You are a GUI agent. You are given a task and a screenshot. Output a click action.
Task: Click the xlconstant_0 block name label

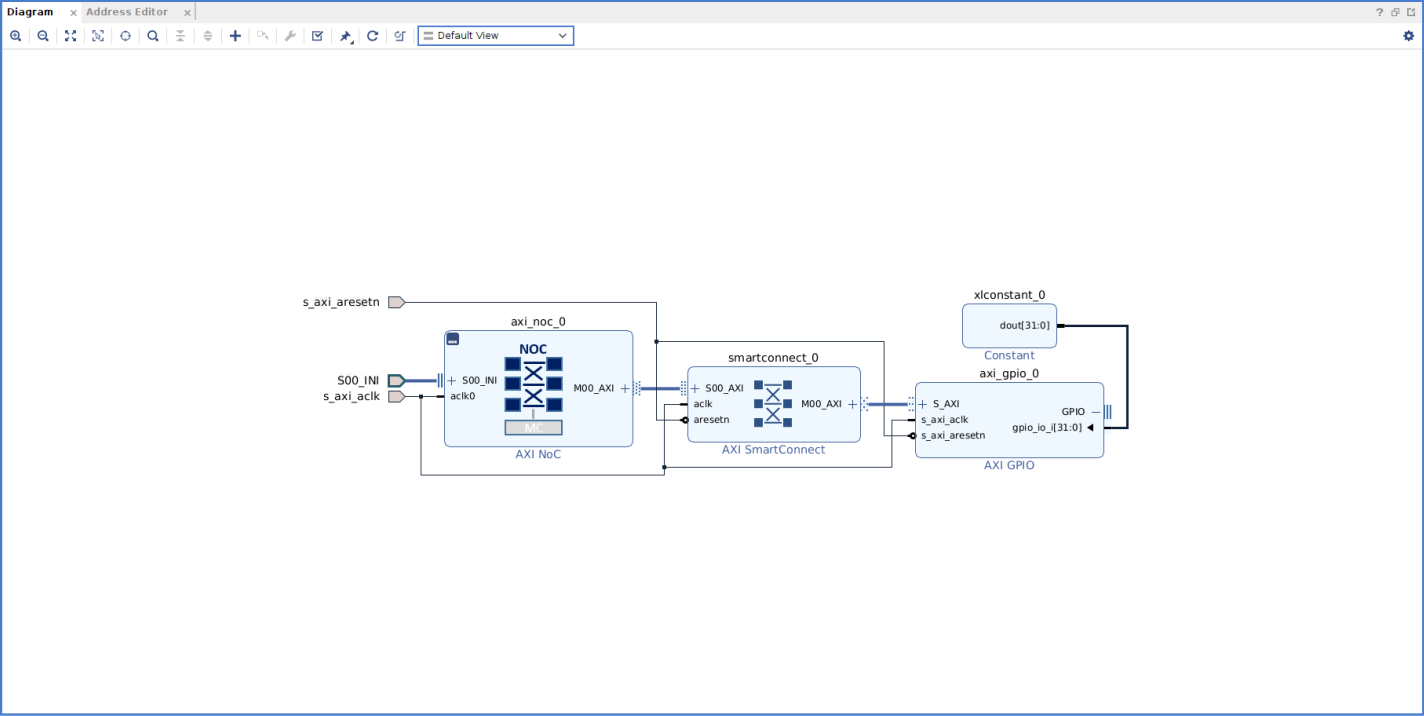pyautogui.click(x=1009, y=296)
